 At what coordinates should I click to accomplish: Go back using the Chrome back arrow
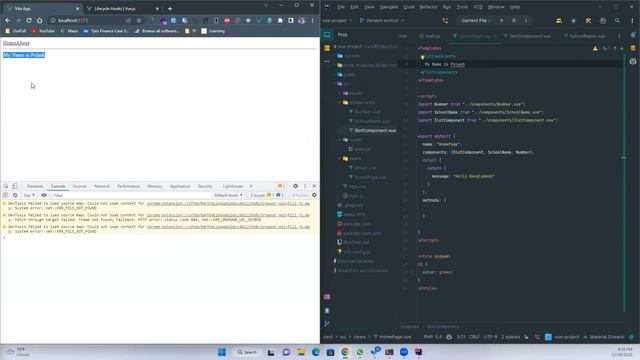click(8, 20)
